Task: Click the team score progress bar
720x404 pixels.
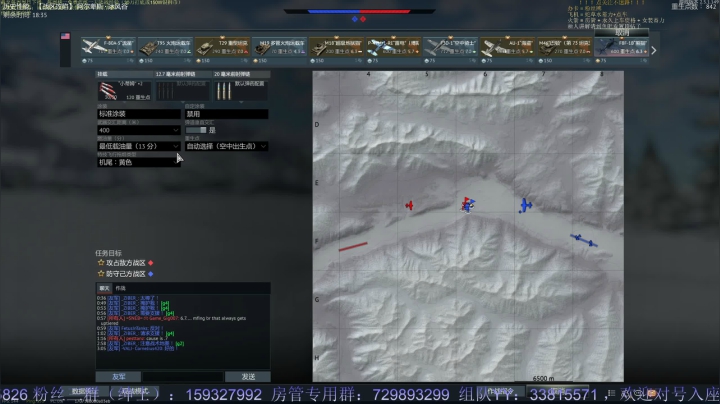Action: (x=360, y=11)
